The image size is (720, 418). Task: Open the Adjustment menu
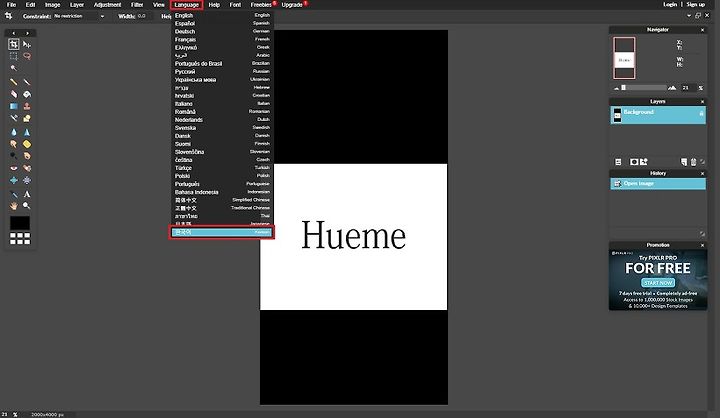(107, 5)
